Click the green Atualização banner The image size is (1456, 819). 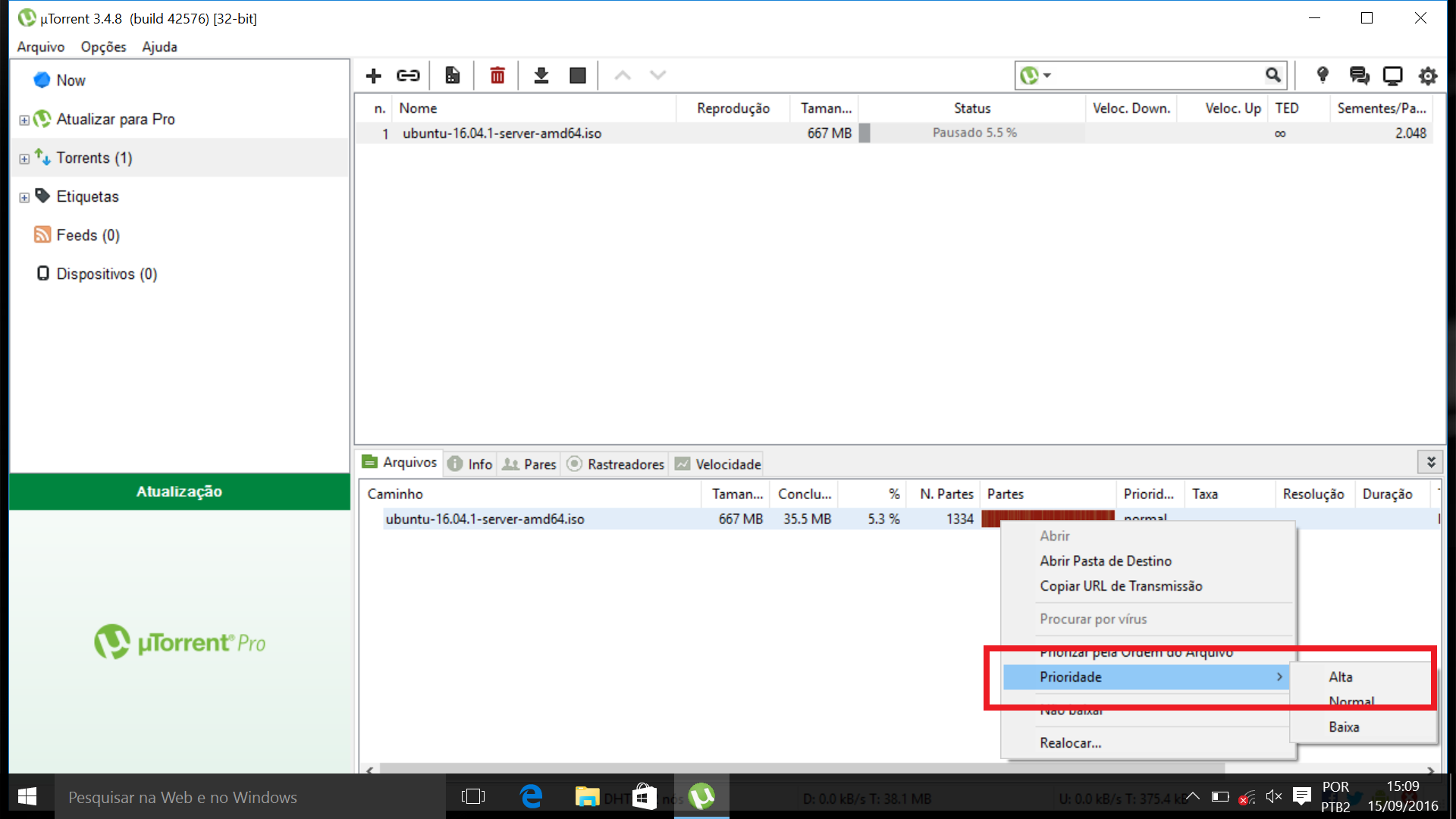coord(180,491)
